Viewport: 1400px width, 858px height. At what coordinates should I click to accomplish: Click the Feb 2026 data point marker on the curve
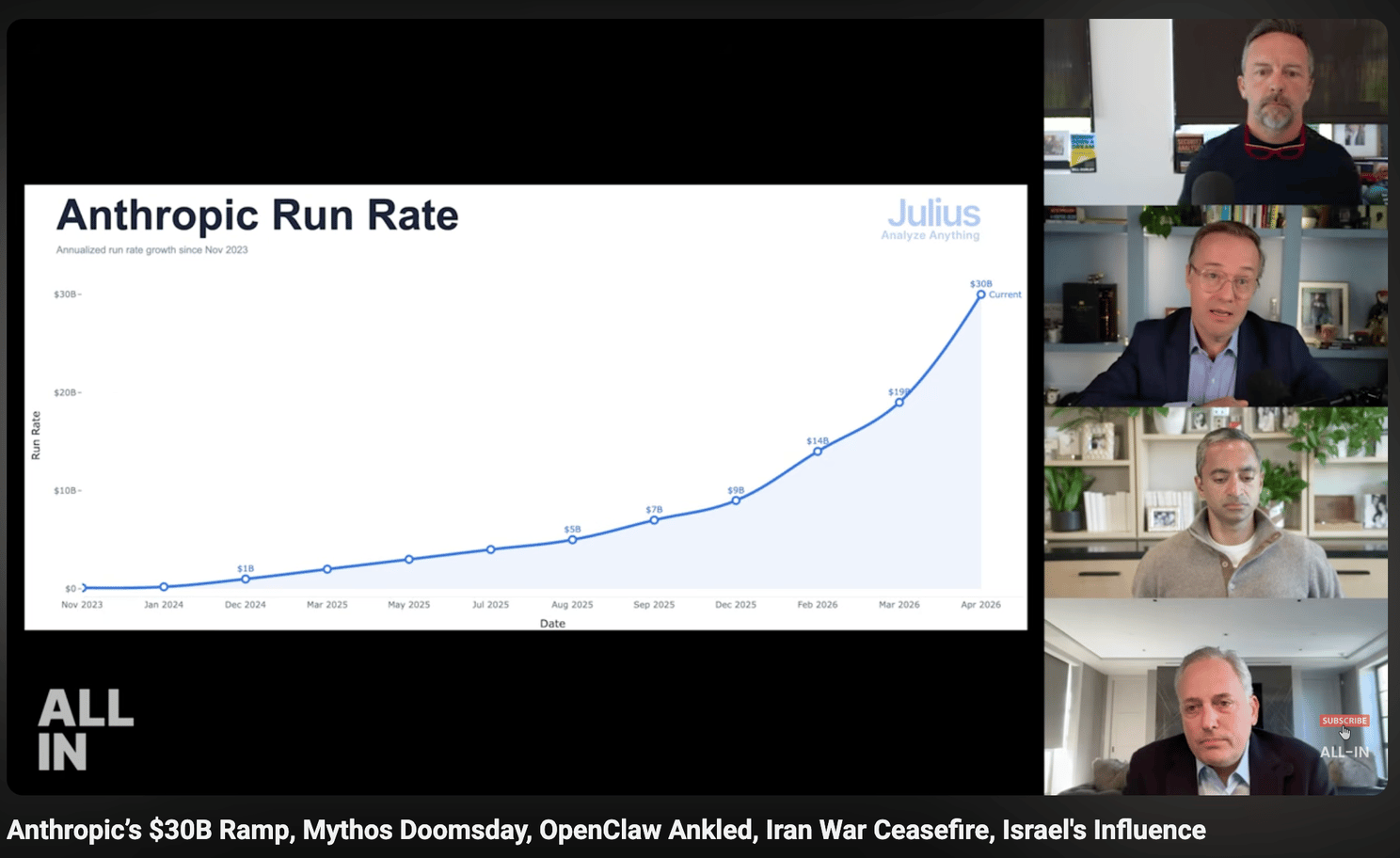coord(818,452)
